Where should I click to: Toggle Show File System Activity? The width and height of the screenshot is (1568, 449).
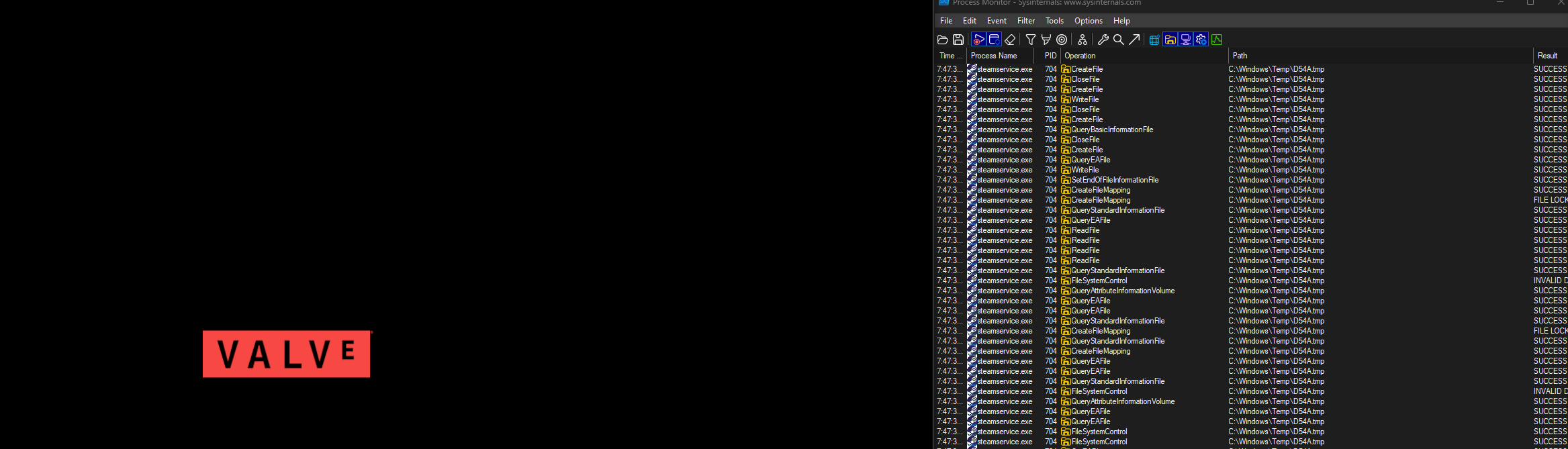pos(1170,40)
